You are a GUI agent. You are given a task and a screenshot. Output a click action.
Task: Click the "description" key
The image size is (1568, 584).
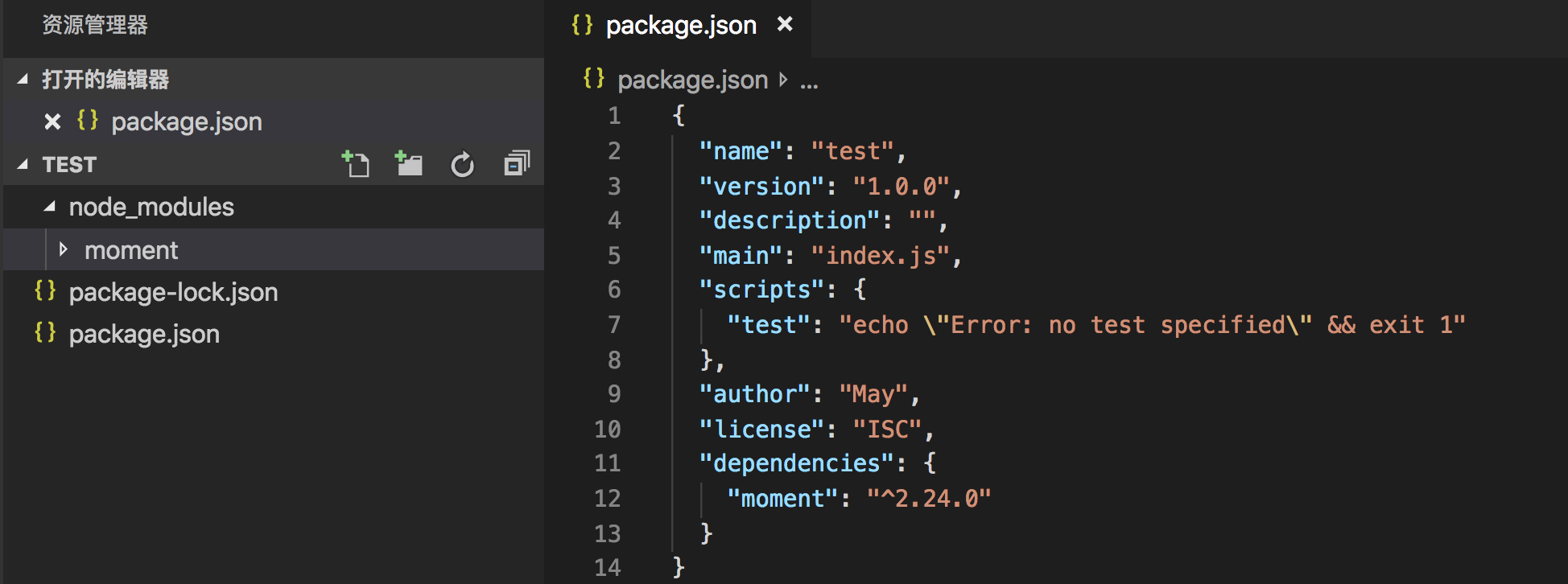(790, 220)
